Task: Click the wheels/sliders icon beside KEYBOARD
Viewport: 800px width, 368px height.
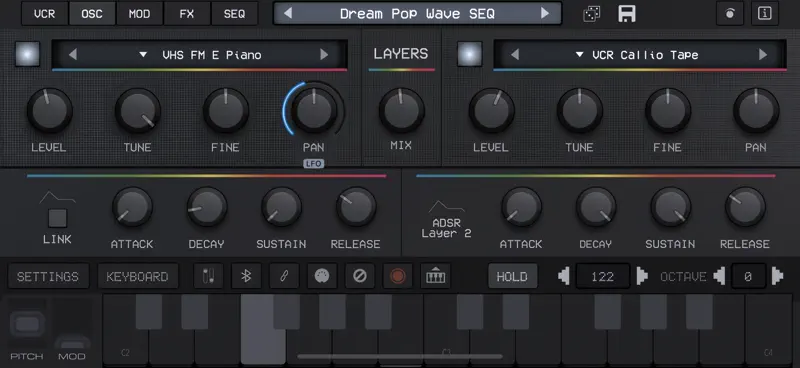Action: [209, 277]
